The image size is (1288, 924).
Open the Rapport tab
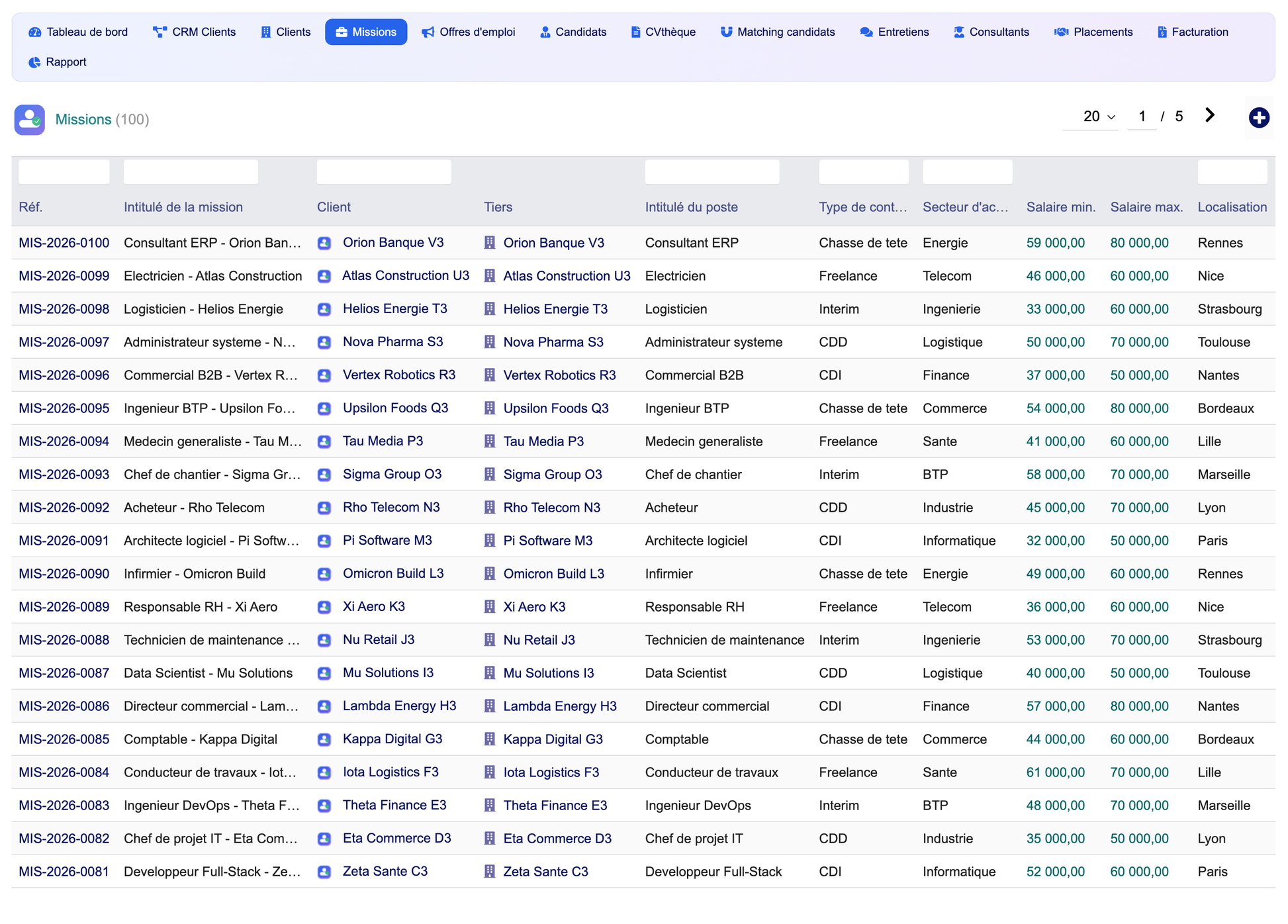(58, 62)
